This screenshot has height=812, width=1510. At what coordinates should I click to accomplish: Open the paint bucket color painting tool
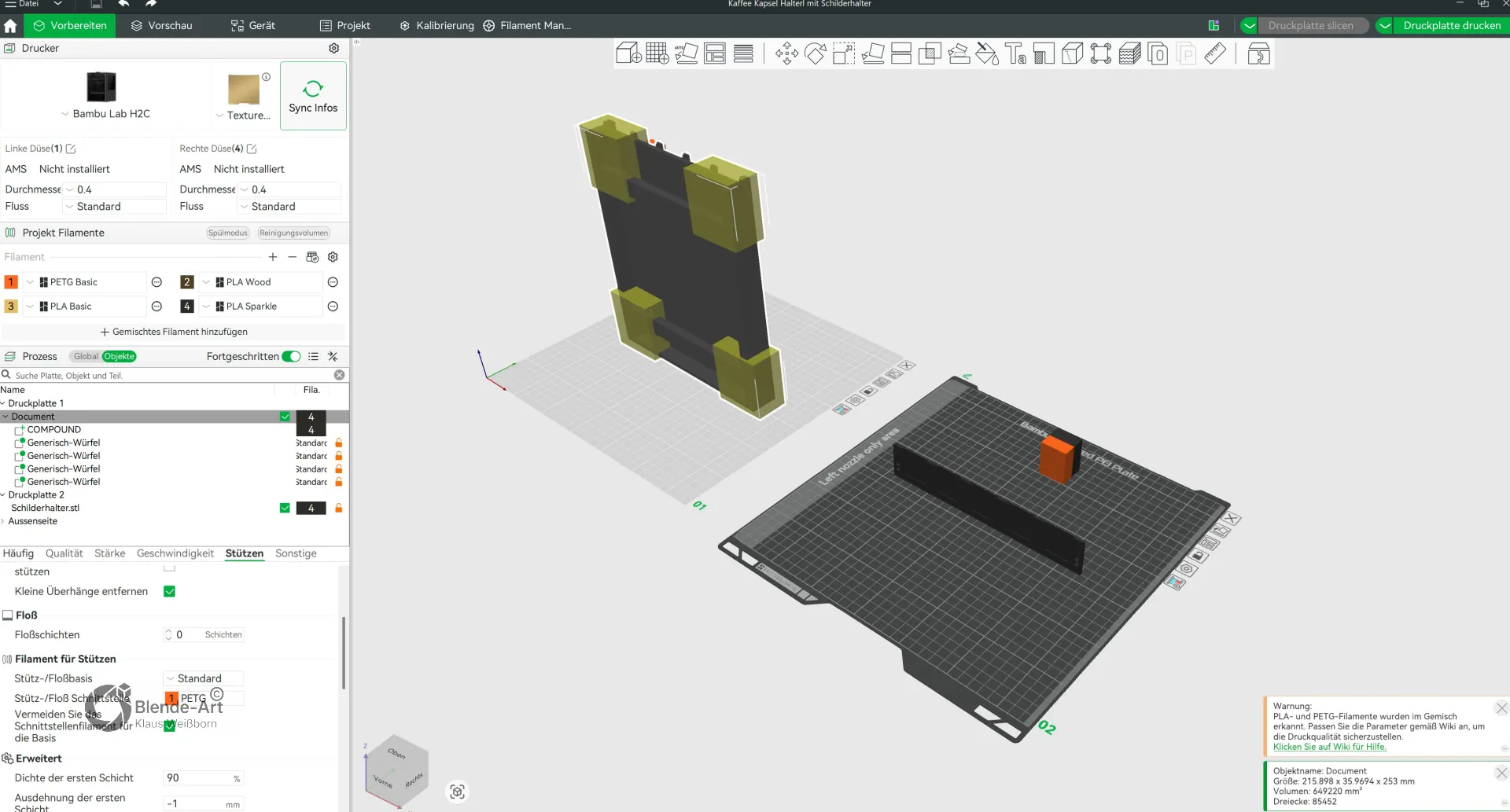pos(987,53)
